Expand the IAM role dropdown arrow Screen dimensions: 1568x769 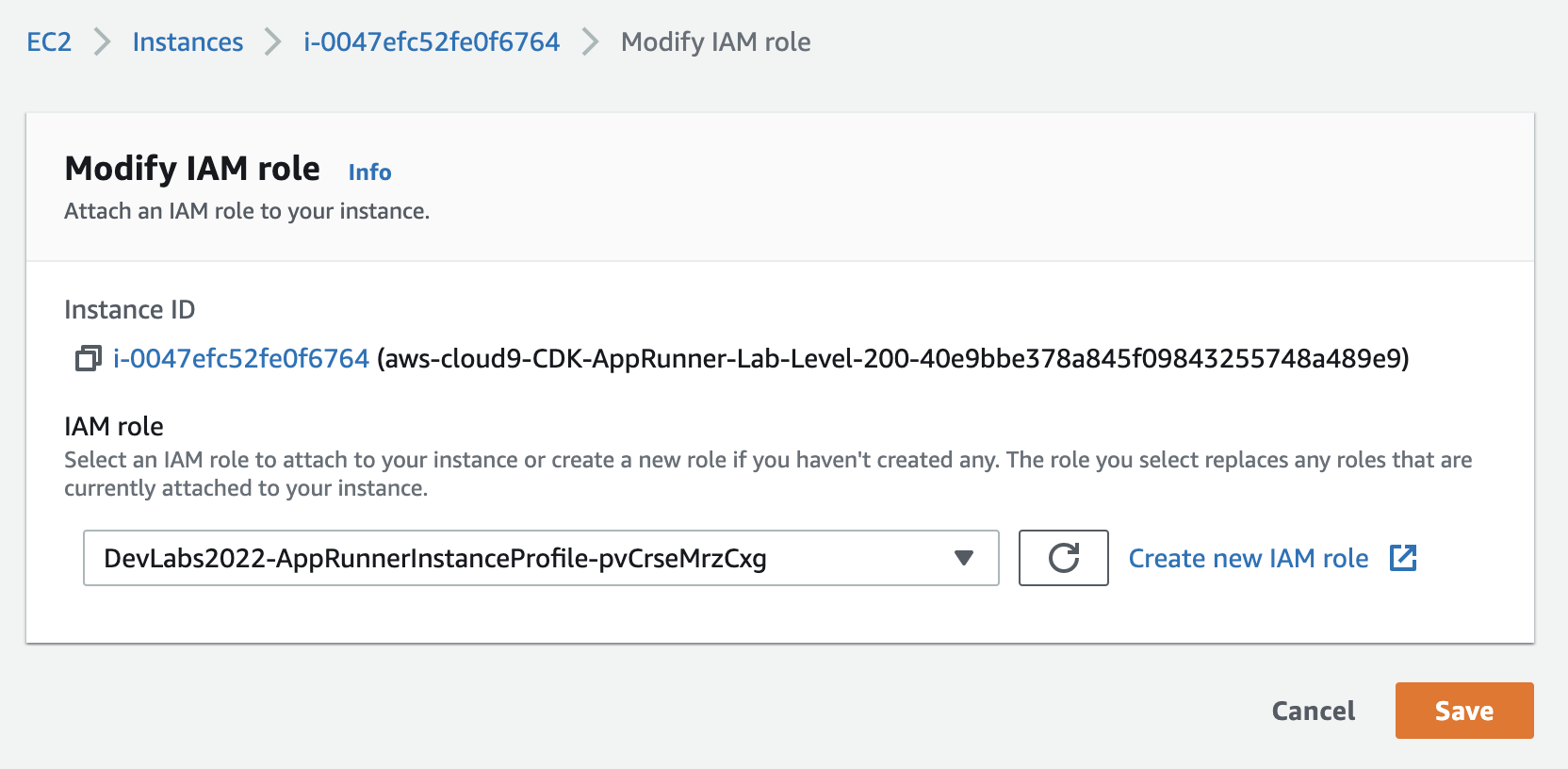(963, 558)
